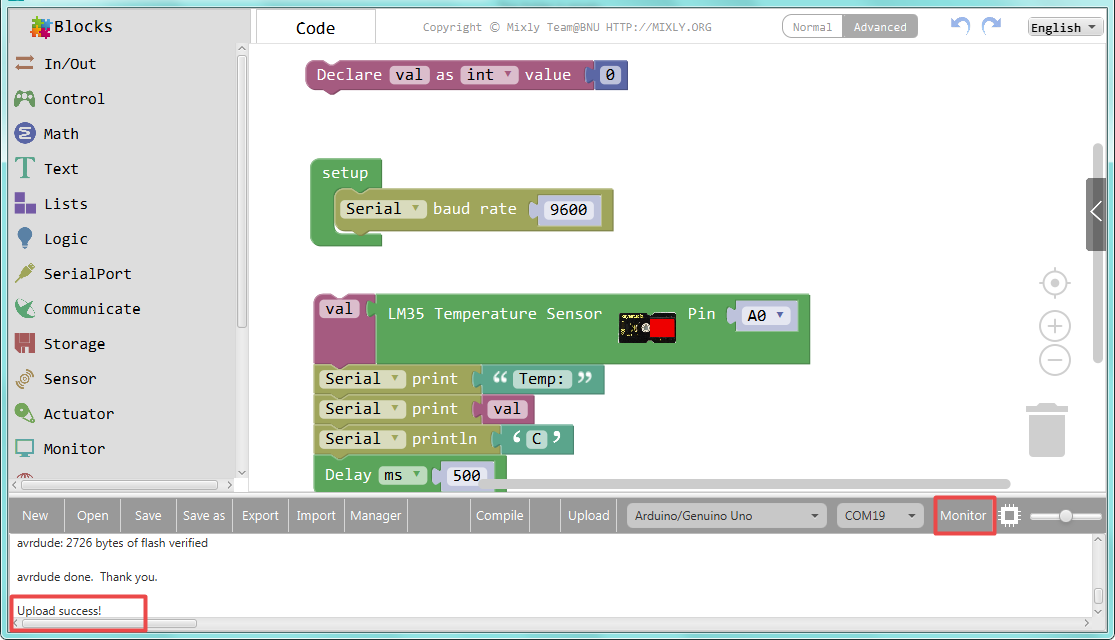Open the SerialPort plug icon category
The image size is (1115, 640).
[x=25, y=273]
